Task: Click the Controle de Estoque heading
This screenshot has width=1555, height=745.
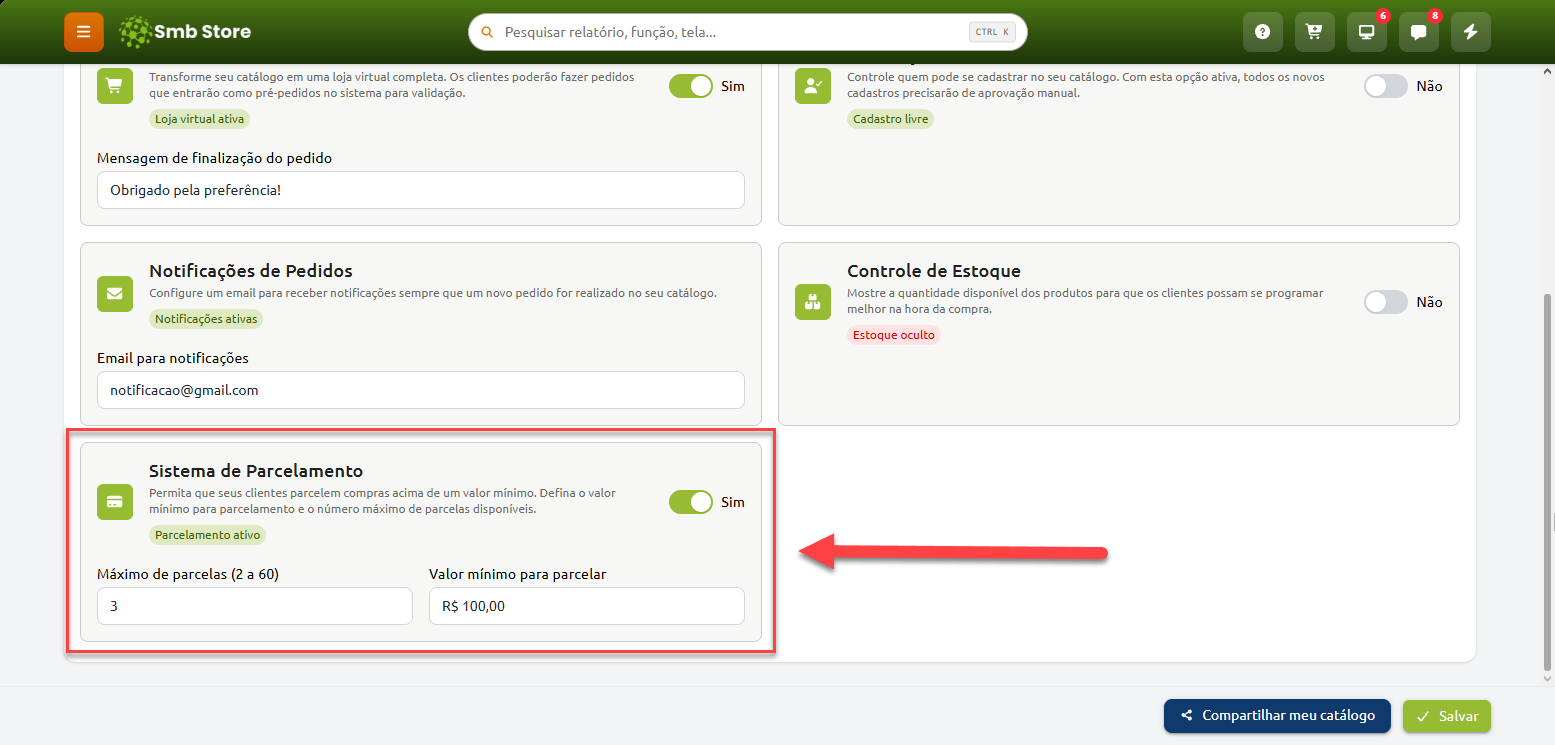Action: (x=934, y=271)
